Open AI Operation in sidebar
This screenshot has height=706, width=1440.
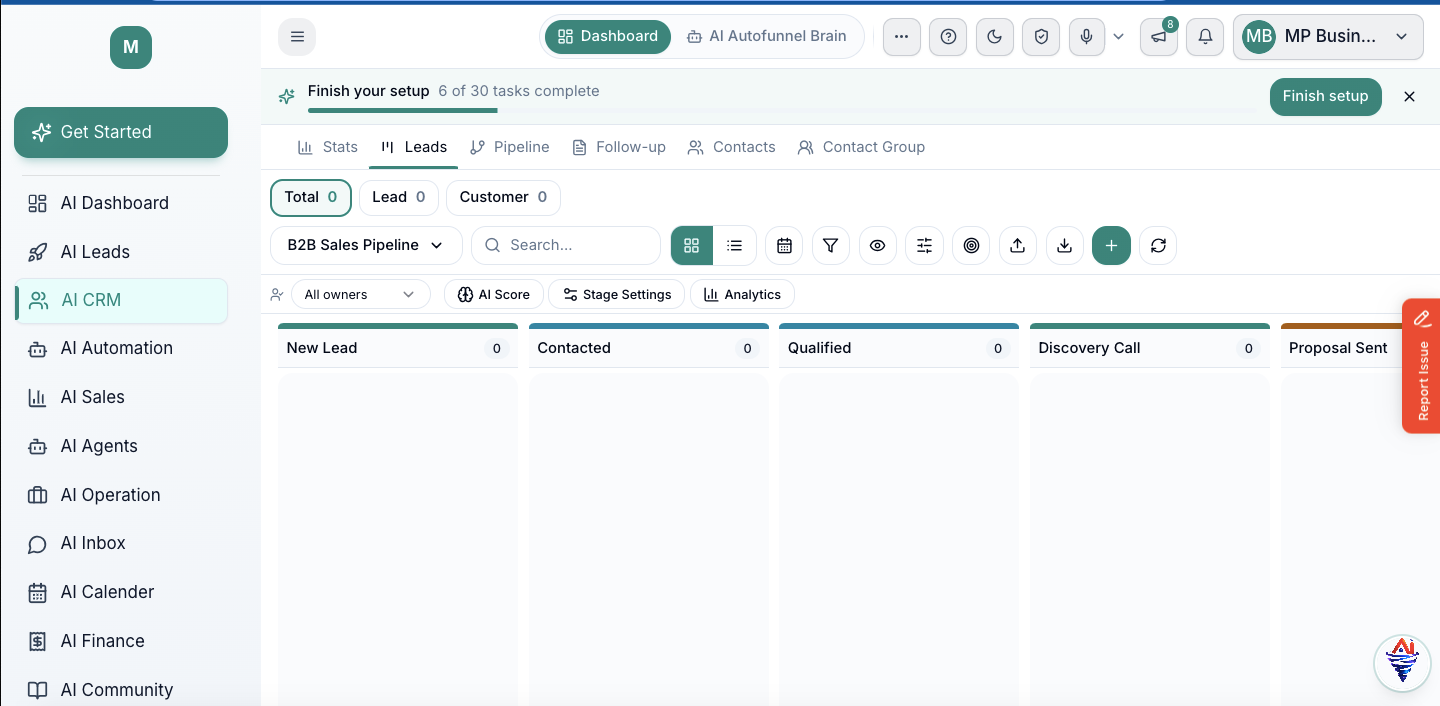pyautogui.click(x=121, y=495)
